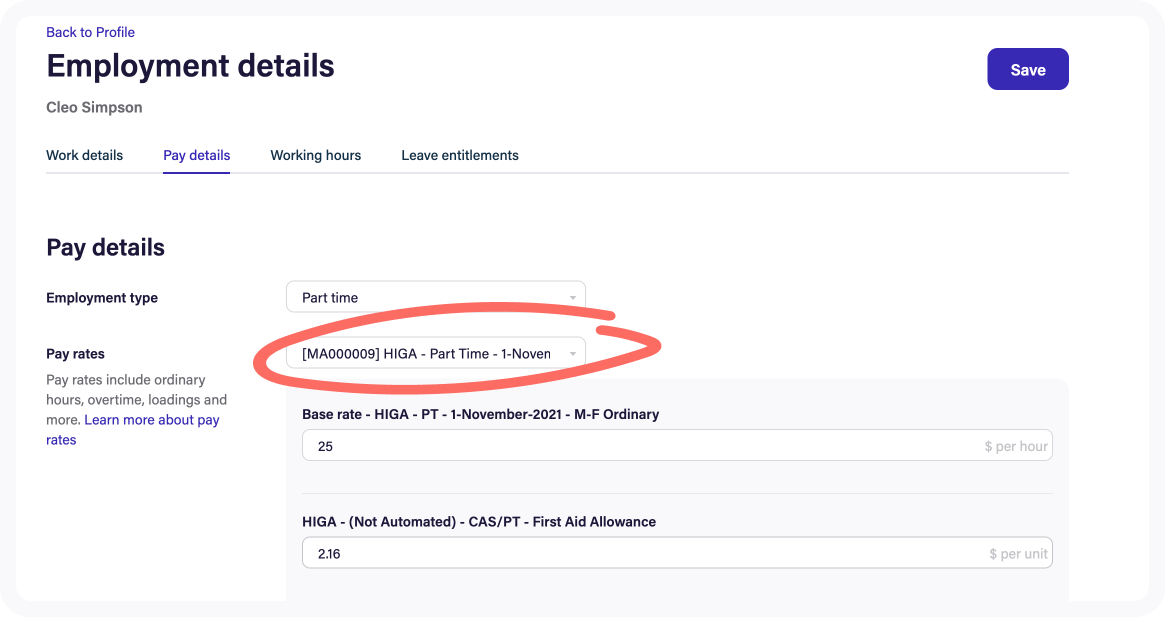
Task: Click the Pay rates section label
Action: [75, 354]
